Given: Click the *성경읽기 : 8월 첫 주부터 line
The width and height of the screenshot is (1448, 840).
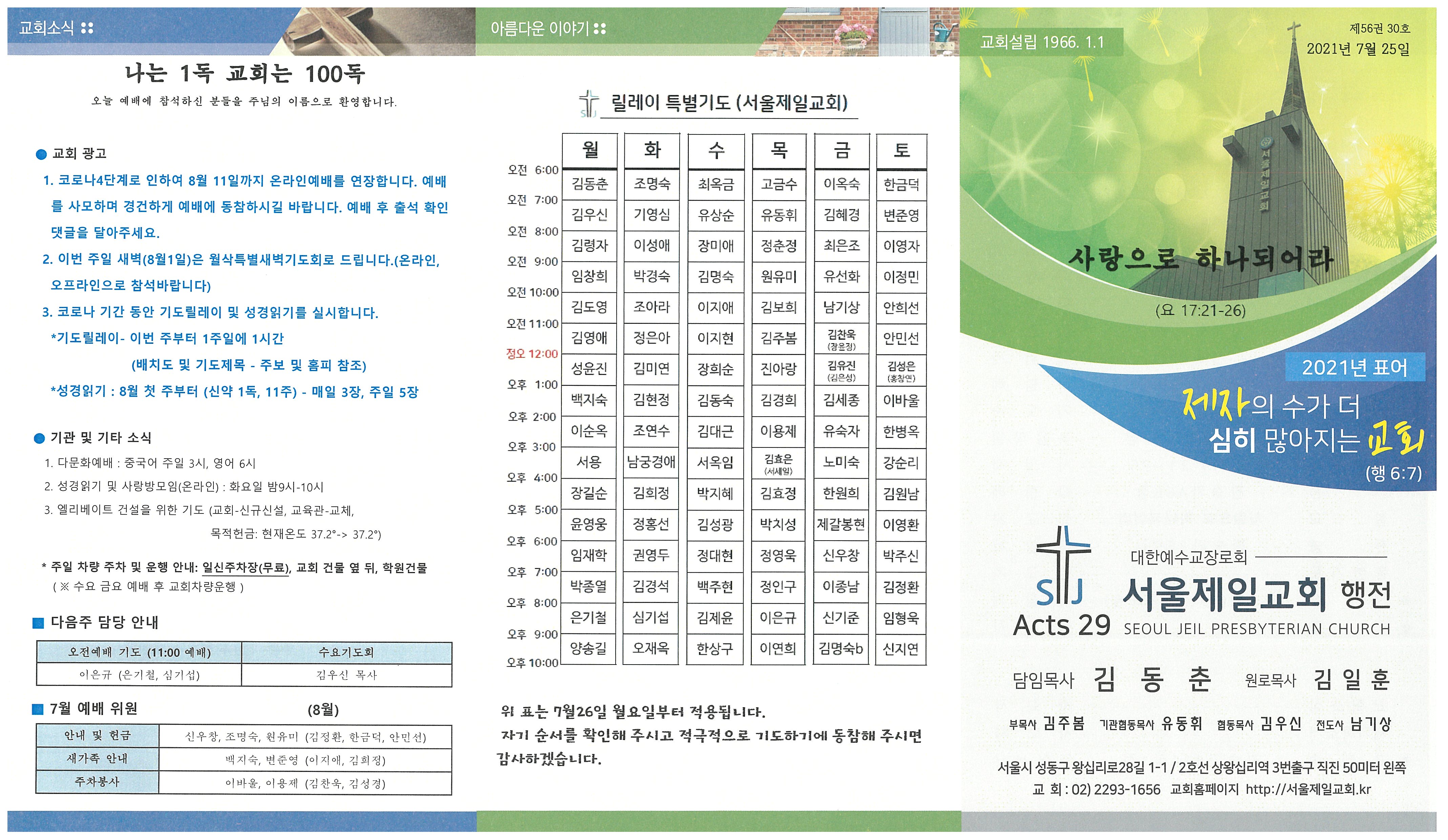Looking at the screenshot, I should (234, 392).
